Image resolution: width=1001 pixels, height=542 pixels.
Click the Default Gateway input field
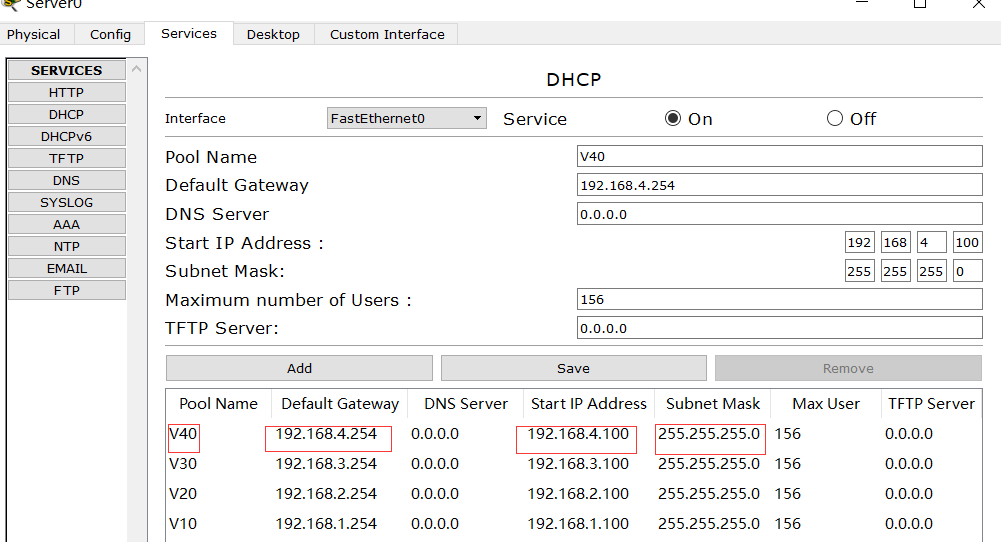[779, 185]
